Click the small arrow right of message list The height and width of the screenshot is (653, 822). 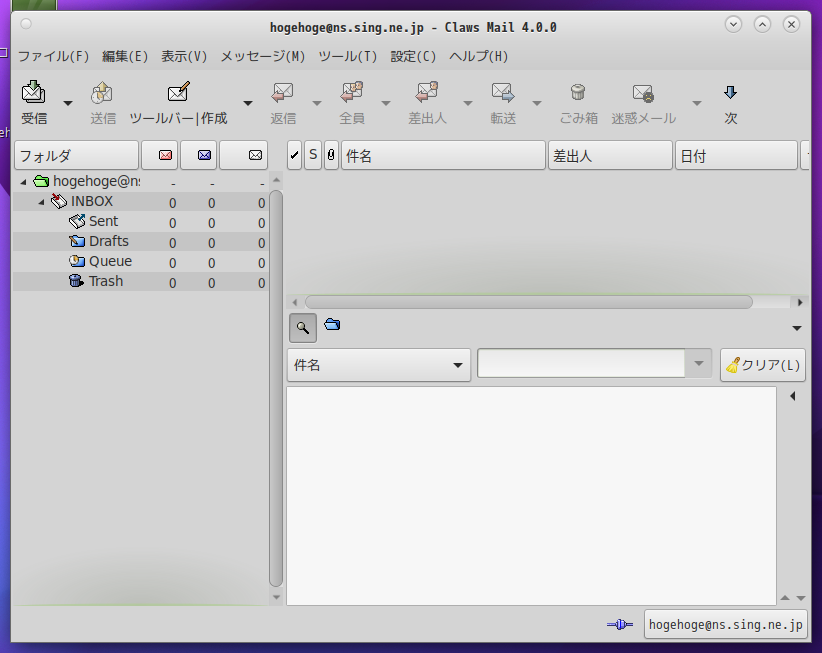(797, 328)
